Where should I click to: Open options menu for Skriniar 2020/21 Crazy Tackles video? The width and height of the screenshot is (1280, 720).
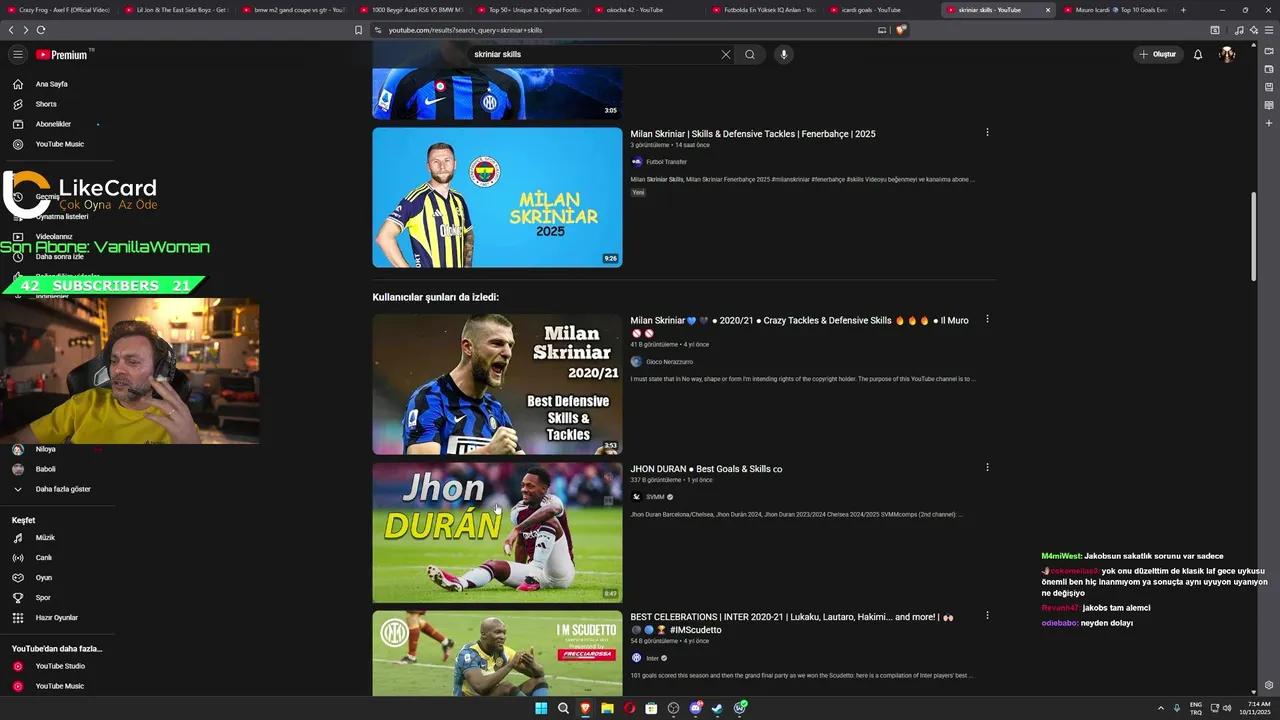987,319
